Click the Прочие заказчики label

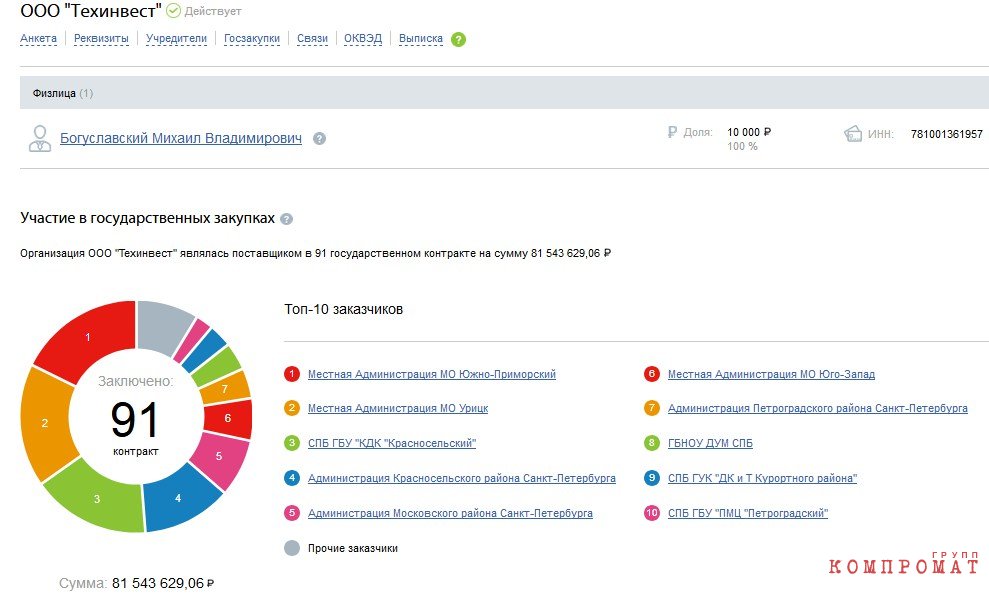point(353,548)
